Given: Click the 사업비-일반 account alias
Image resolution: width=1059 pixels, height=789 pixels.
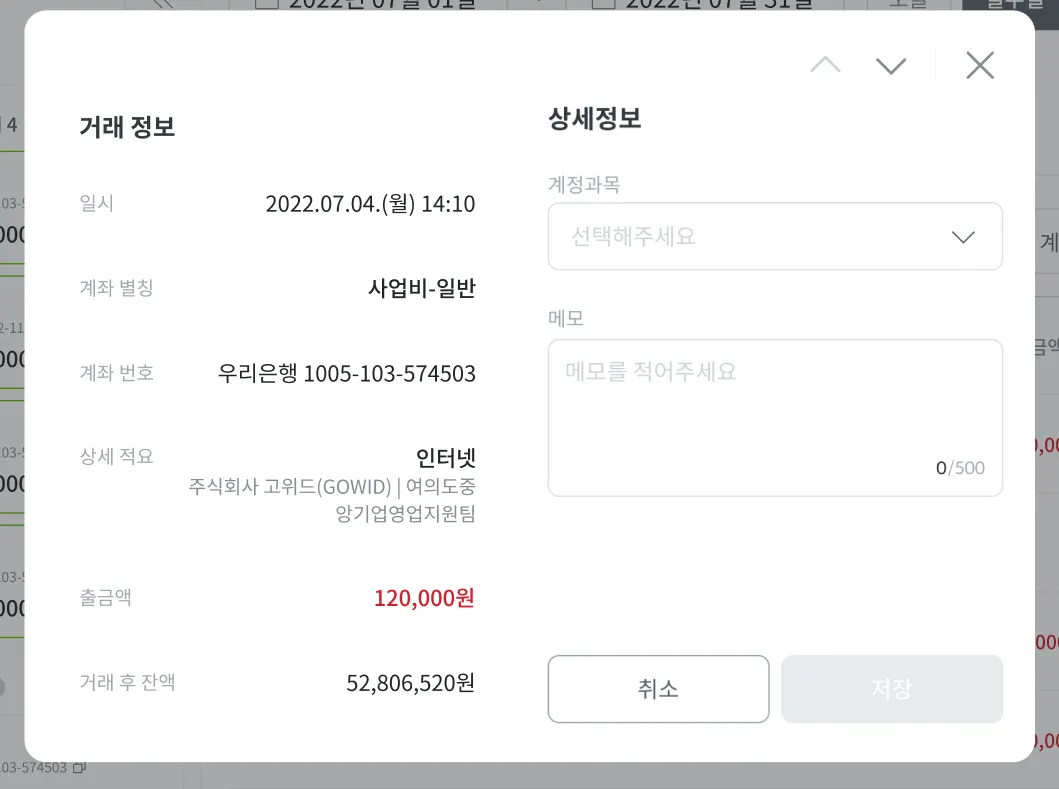Looking at the screenshot, I should pyautogui.click(x=421, y=289).
